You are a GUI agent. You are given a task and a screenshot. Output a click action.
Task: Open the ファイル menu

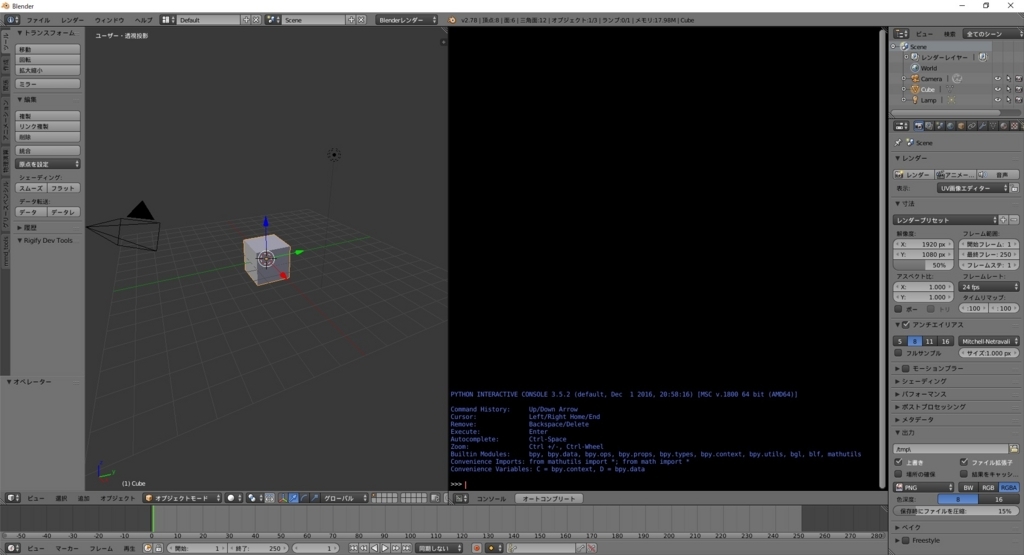[x=38, y=20]
